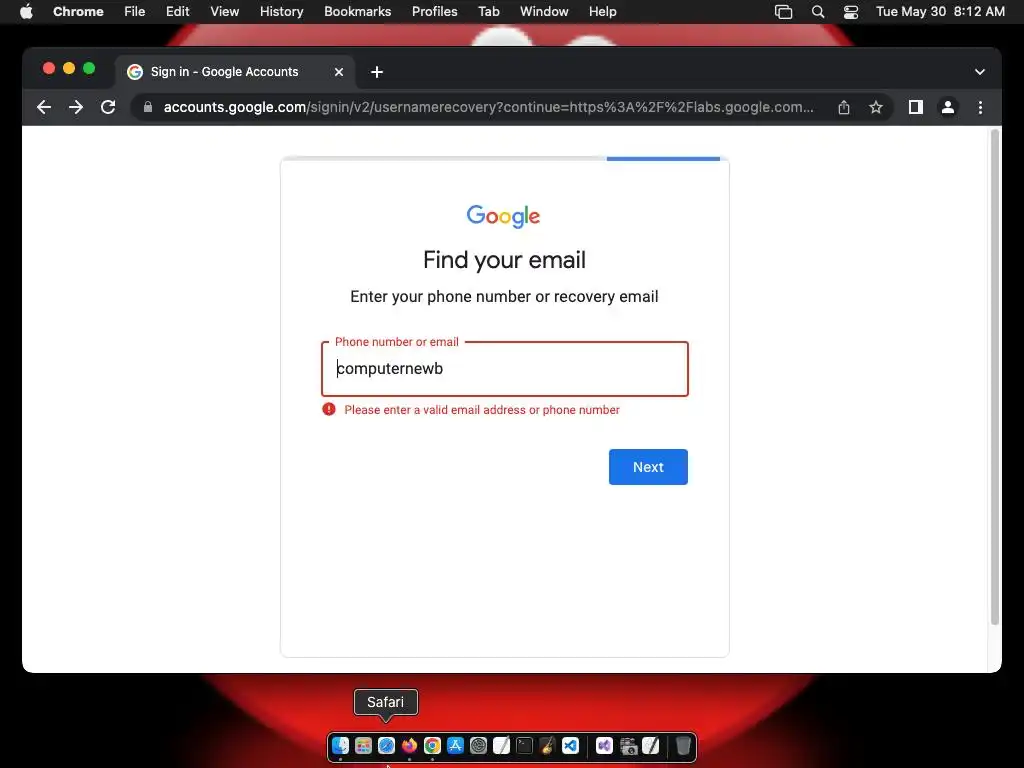The image size is (1024, 768).
Task: Open the Chrome profile avatar
Action: (x=948, y=107)
